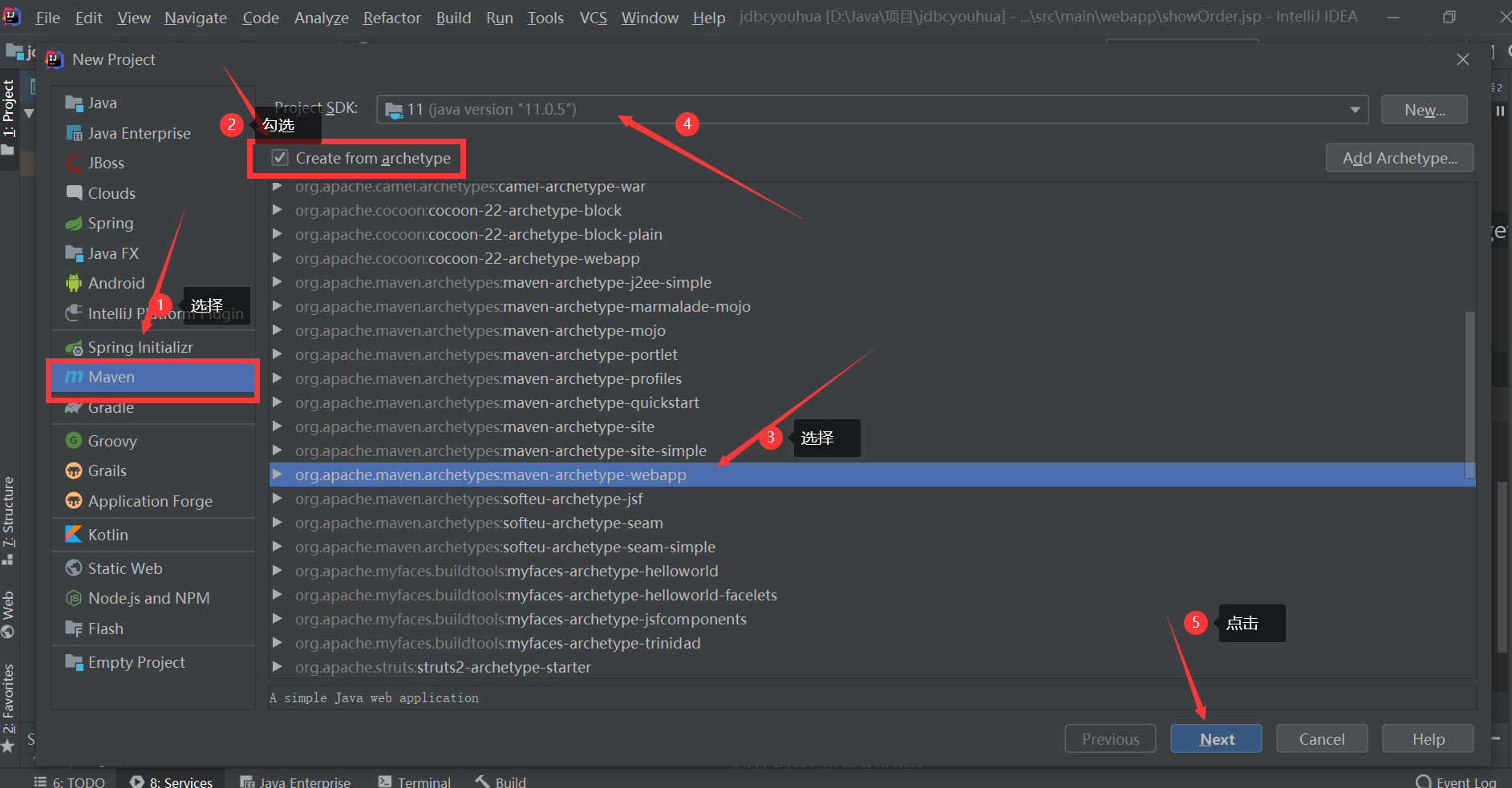Pick the Static Web globe icon
Image resolution: width=1512 pixels, height=788 pixels.
click(x=74, y=568)
